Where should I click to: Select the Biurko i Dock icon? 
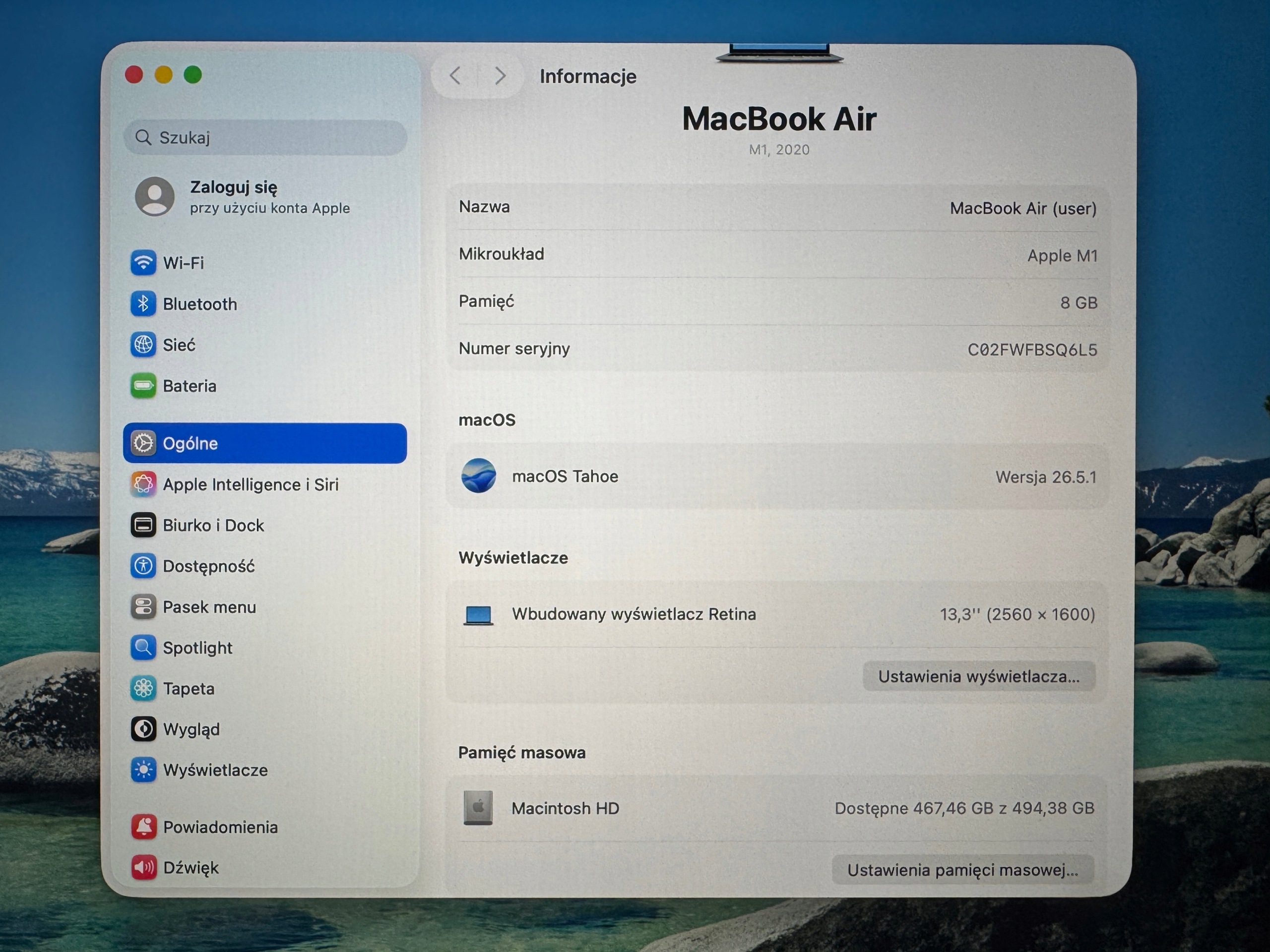[x=143, y=525]
